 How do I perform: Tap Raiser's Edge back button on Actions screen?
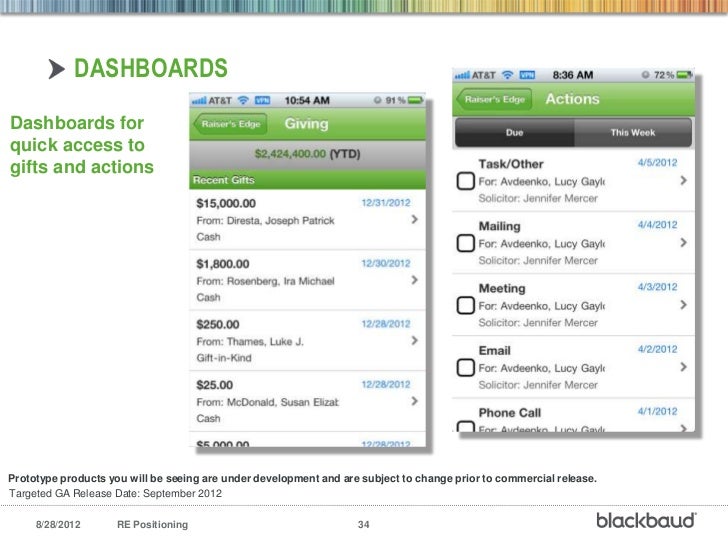(x=494, y=99)
